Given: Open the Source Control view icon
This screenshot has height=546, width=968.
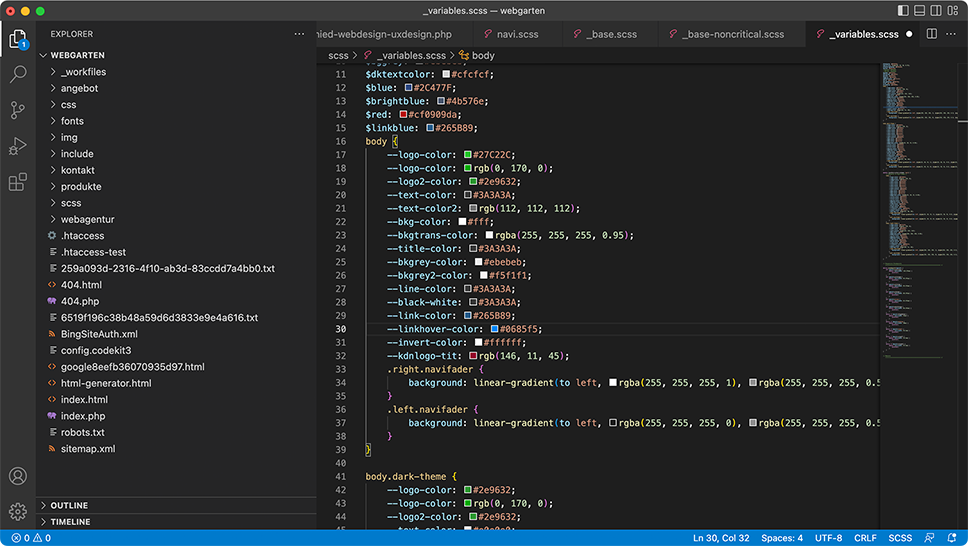Looking at the screenshot, I should [x=18, y=111].
